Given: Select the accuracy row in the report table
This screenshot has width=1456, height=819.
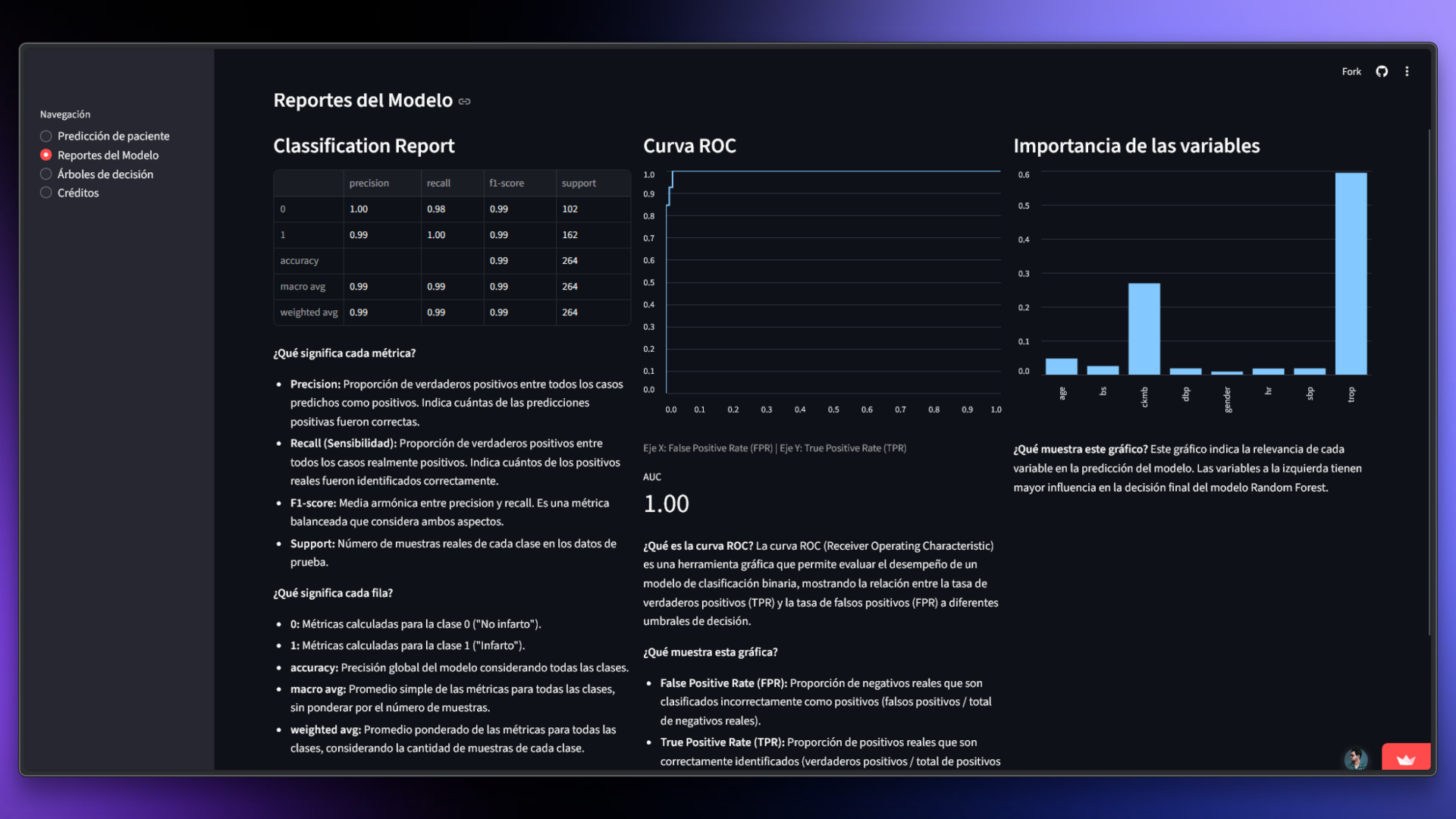Looking at the screenshot, I should 300,261.
